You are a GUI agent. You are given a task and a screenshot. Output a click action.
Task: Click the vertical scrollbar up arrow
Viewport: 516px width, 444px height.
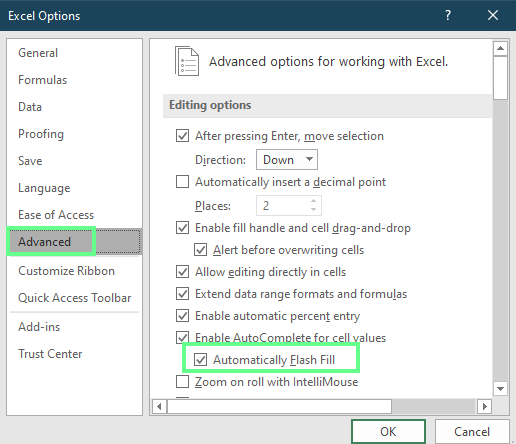click(x=500, y=49)
